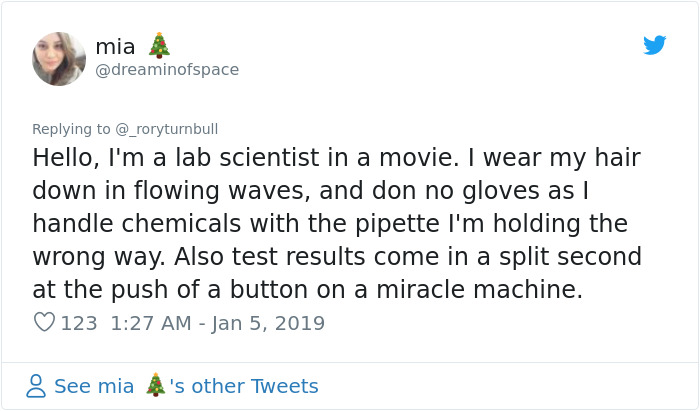Open the @_roryturnbull mention

tap(167, 129)
